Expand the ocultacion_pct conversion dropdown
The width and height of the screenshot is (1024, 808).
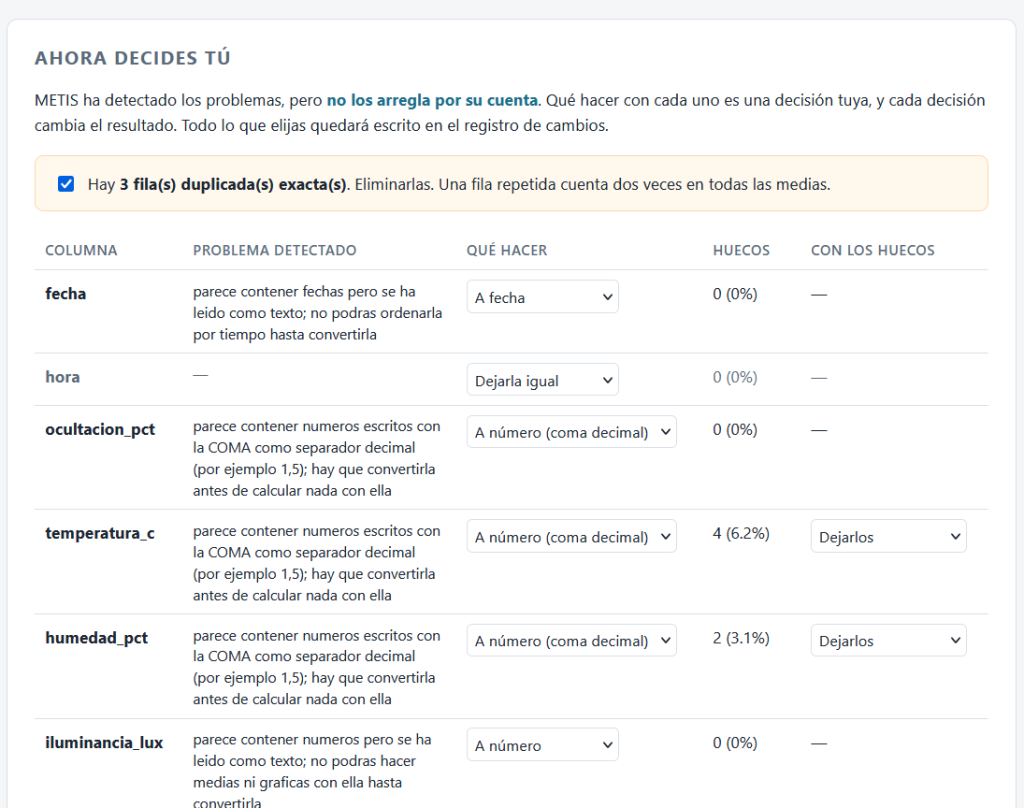[x=571, y=432]
